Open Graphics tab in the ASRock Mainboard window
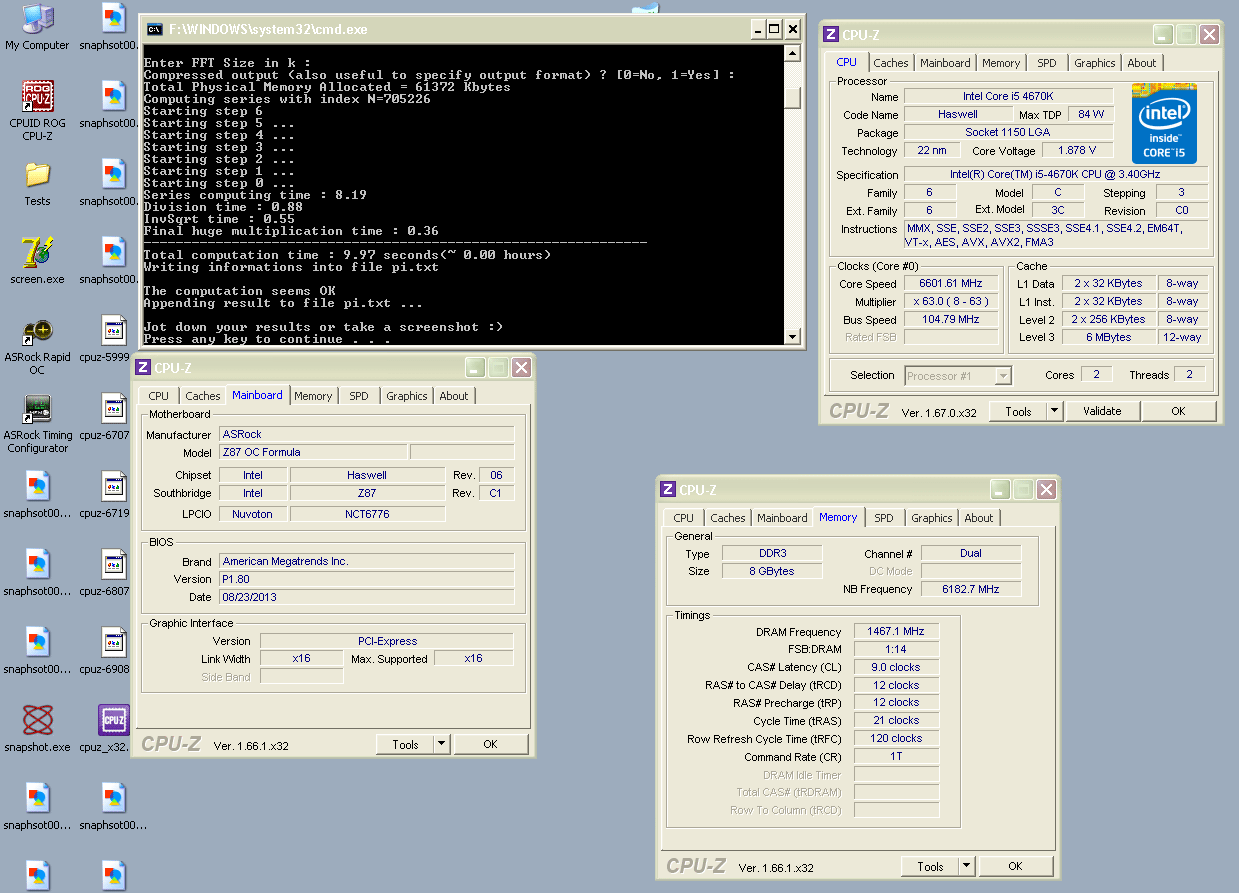Viewport: 1239px width, 893px height. [406, 396]
